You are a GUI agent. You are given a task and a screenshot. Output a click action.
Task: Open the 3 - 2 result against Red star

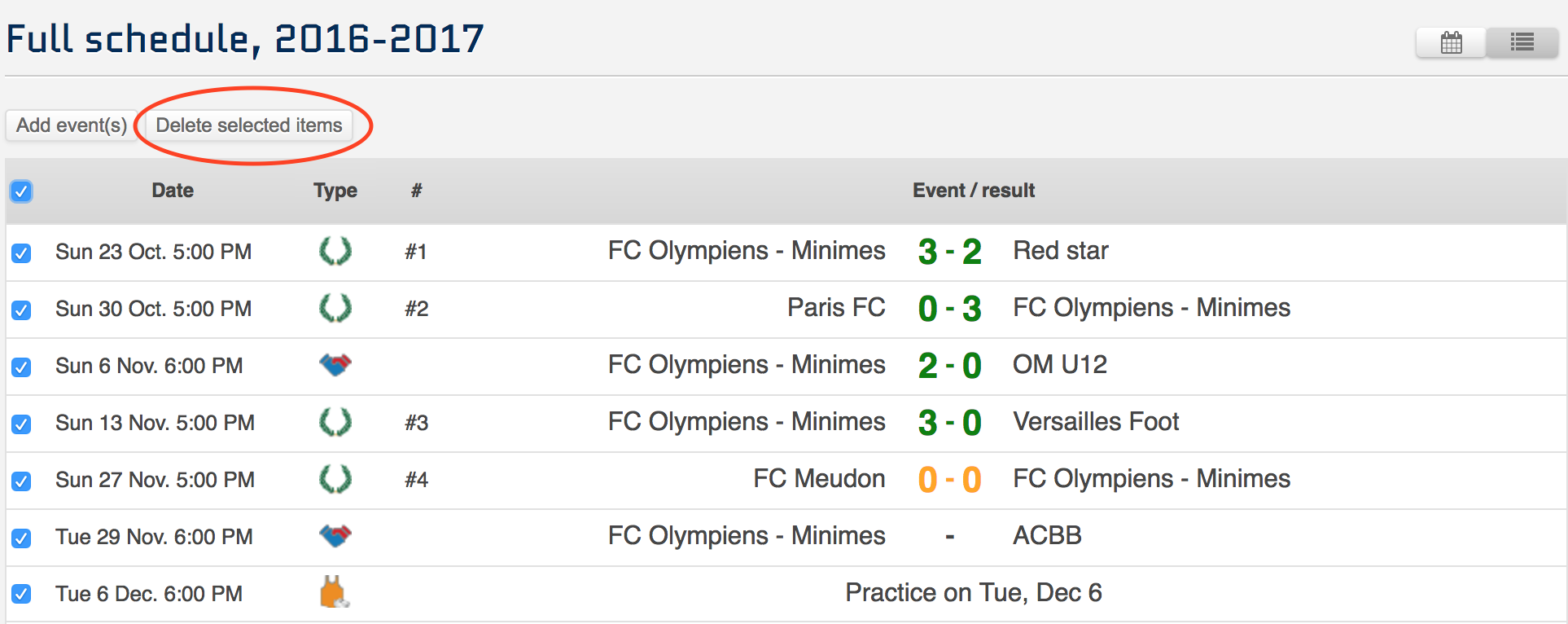coord(949,252)
